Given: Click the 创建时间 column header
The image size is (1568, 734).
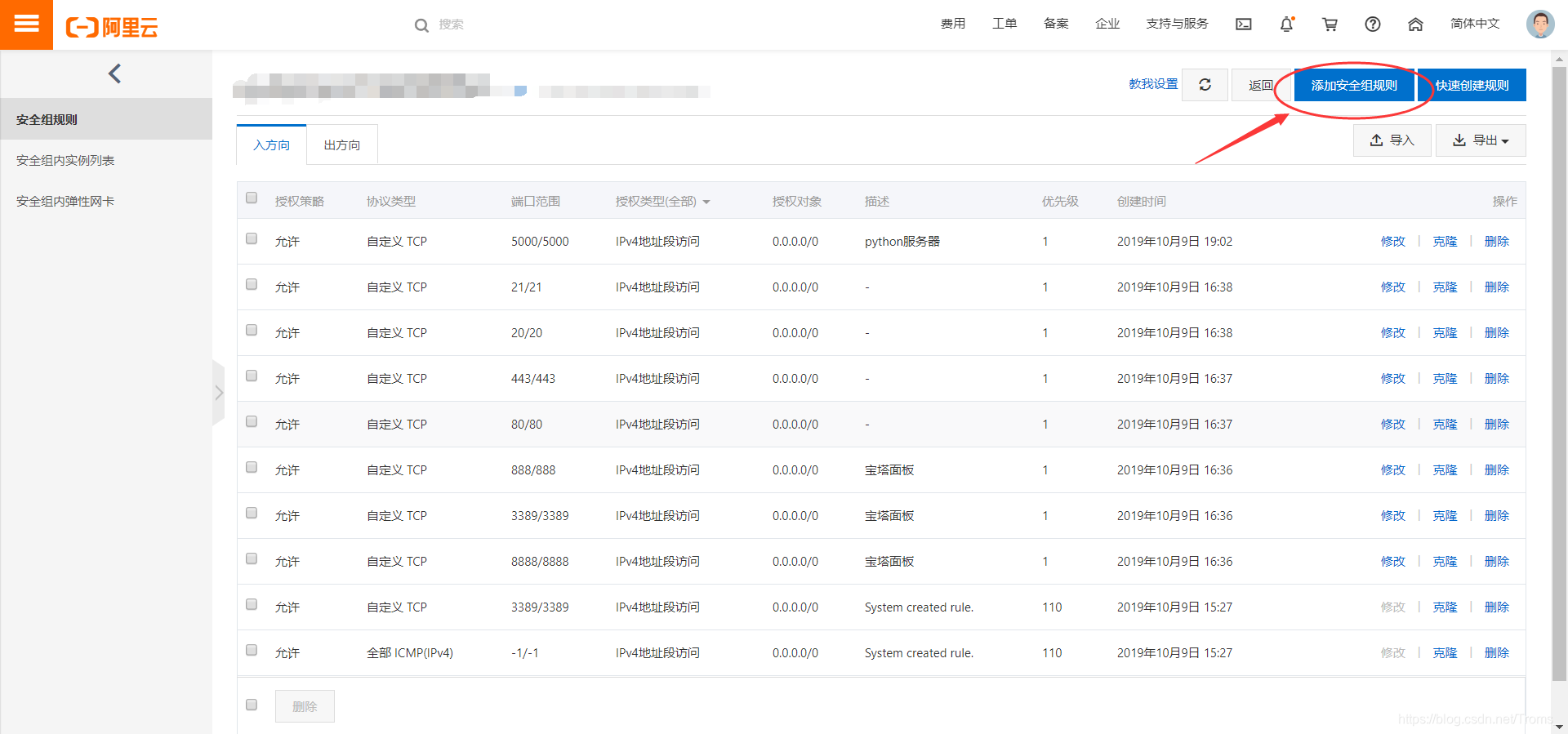Looking at the screenshot, I should [x=1142, y=202].
